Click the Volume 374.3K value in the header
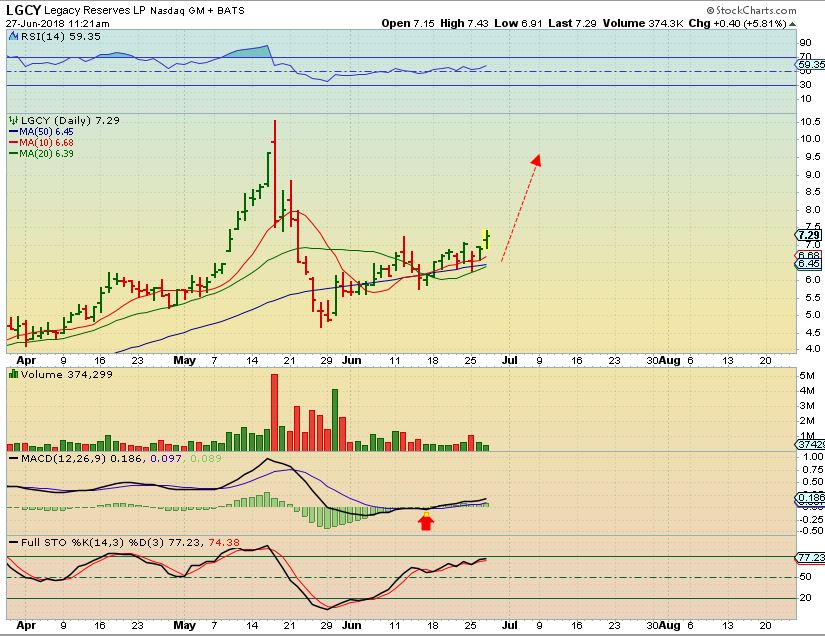This screenshot has height=636, width=825. pyautogui.click(x=642, y=24)
